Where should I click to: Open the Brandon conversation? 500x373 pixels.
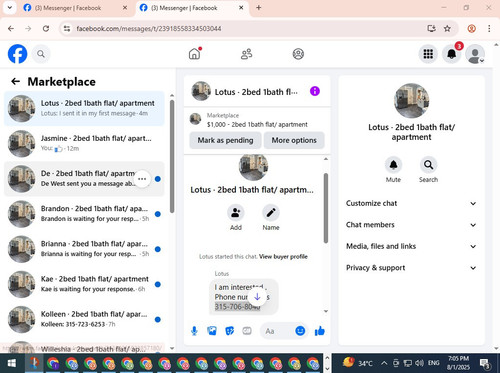point(84,214)
